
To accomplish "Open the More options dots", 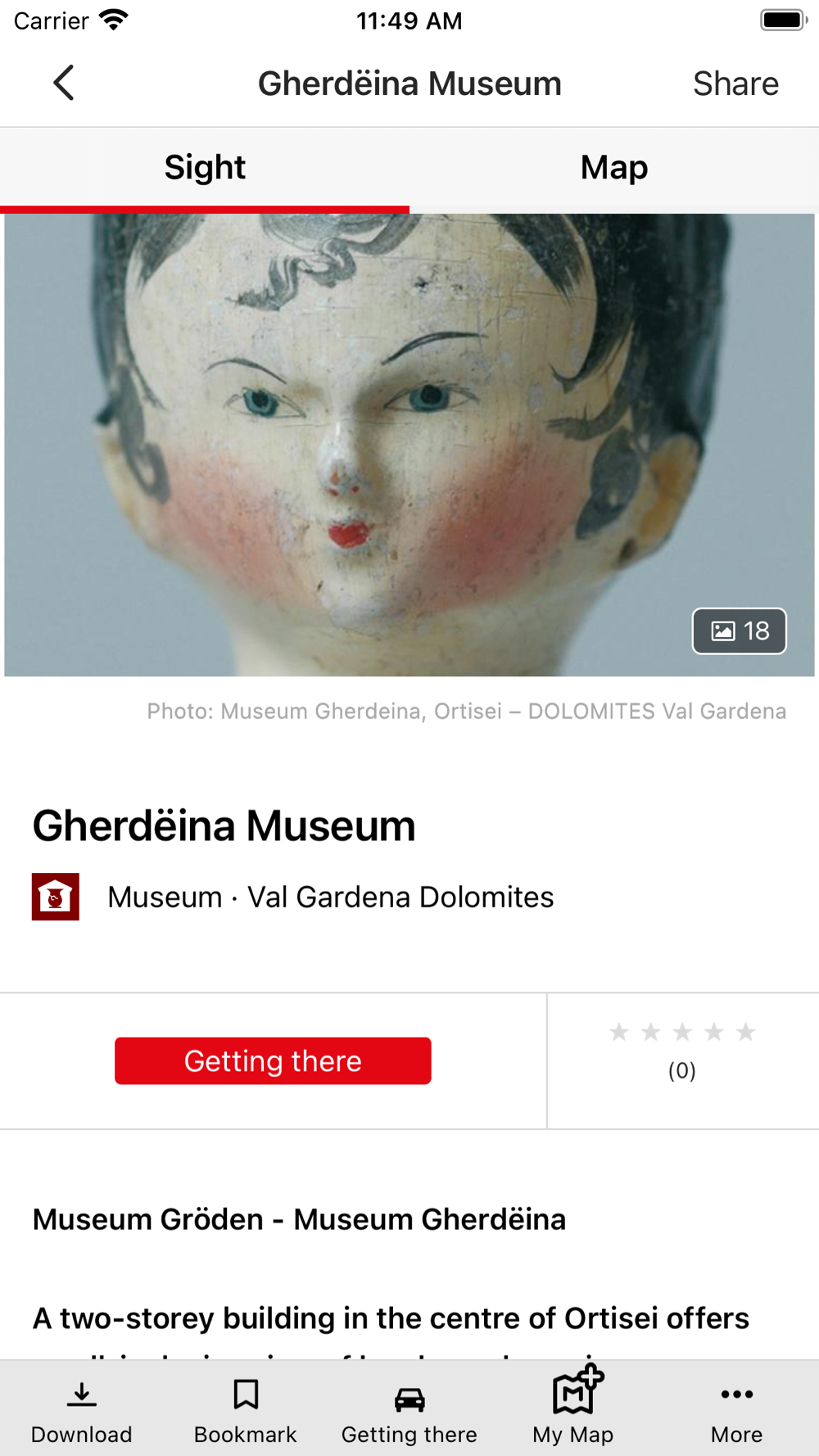I will pos(737,1395).
